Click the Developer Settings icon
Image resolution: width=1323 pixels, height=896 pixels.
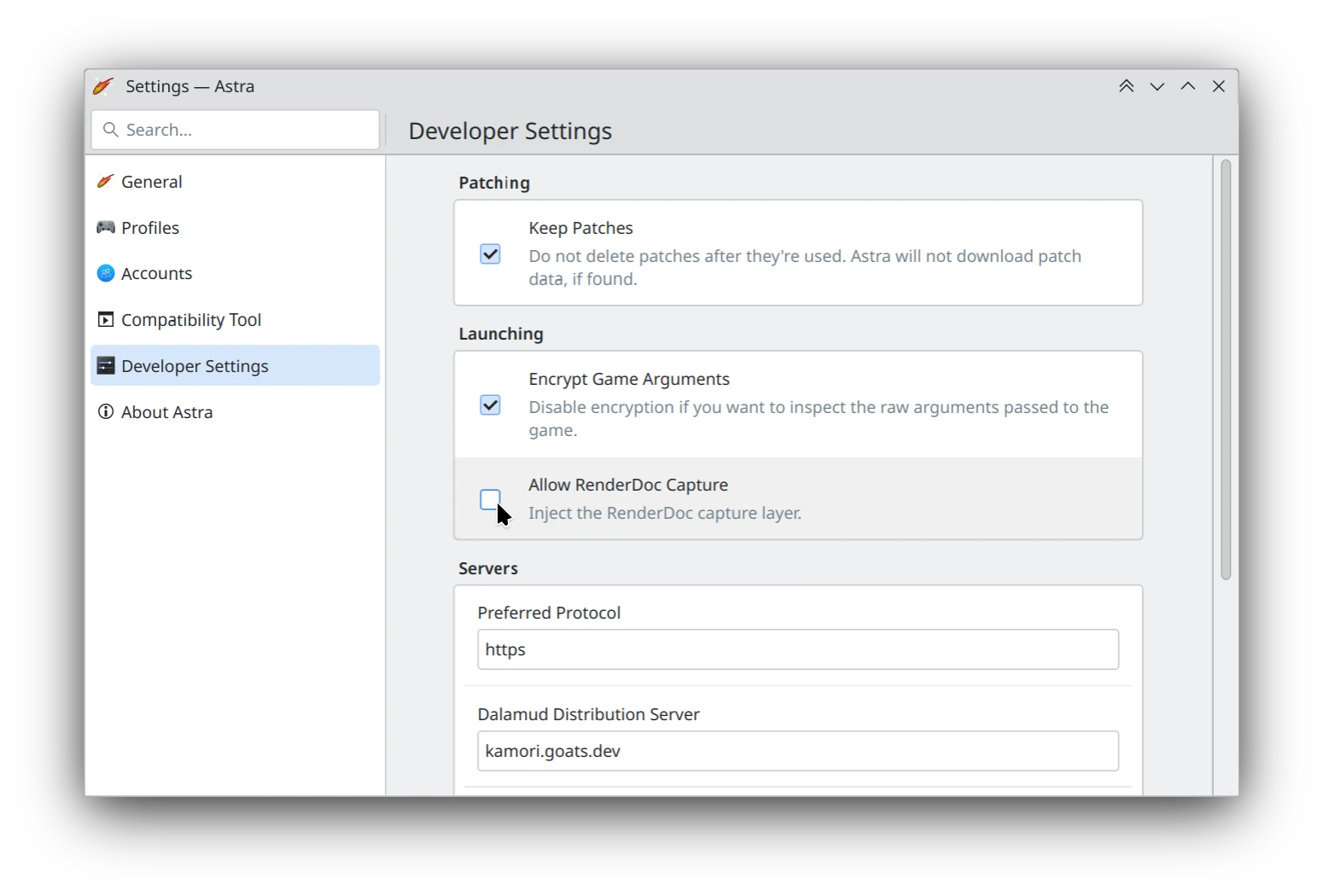click(x=106, y=365)
